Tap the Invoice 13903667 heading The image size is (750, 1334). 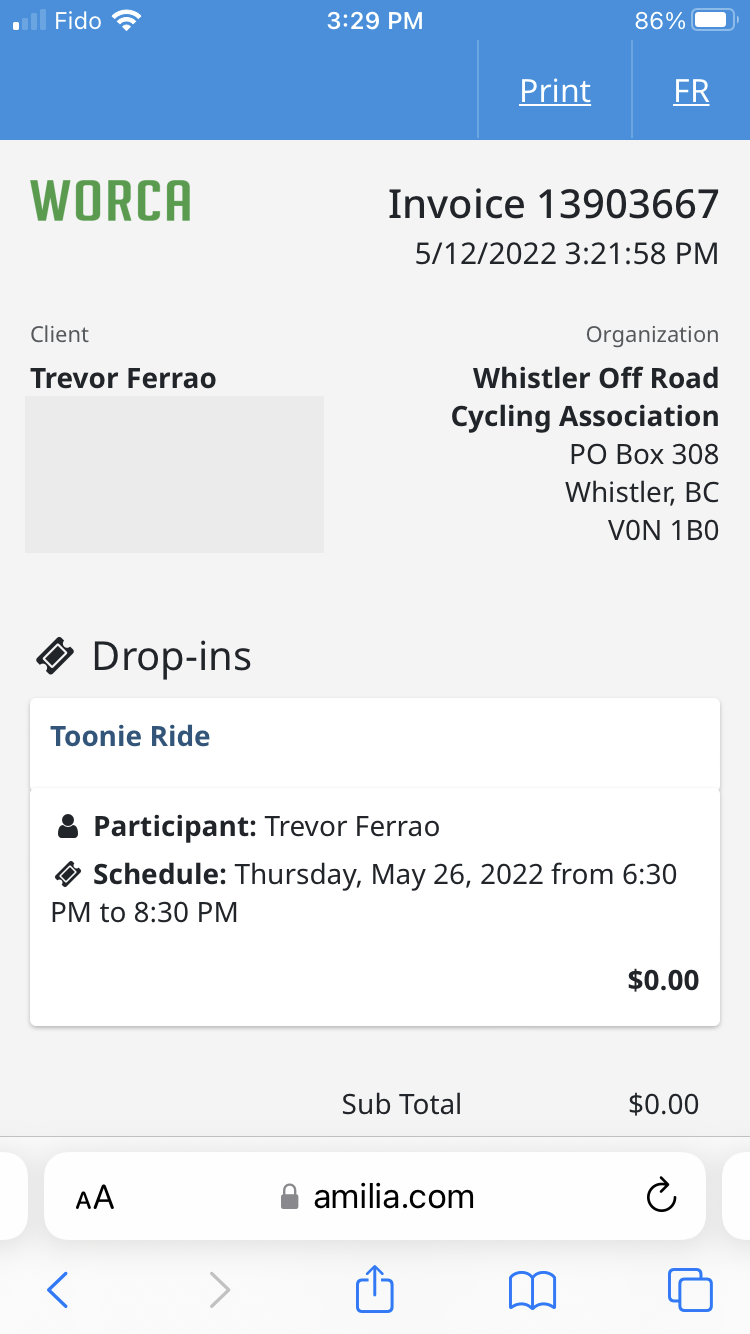pos(553,204)
